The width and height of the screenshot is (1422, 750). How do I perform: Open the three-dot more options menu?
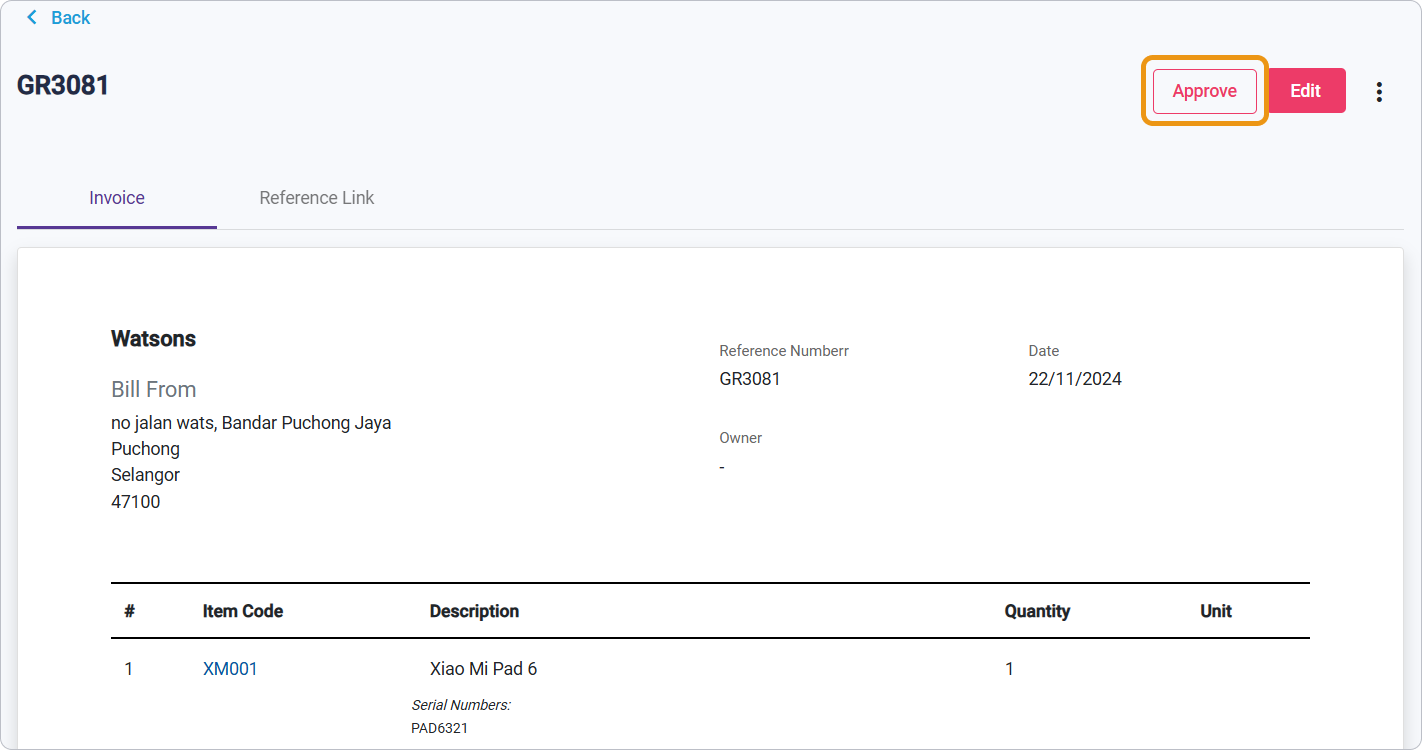pyautogui.click(x=1379, y=92)
